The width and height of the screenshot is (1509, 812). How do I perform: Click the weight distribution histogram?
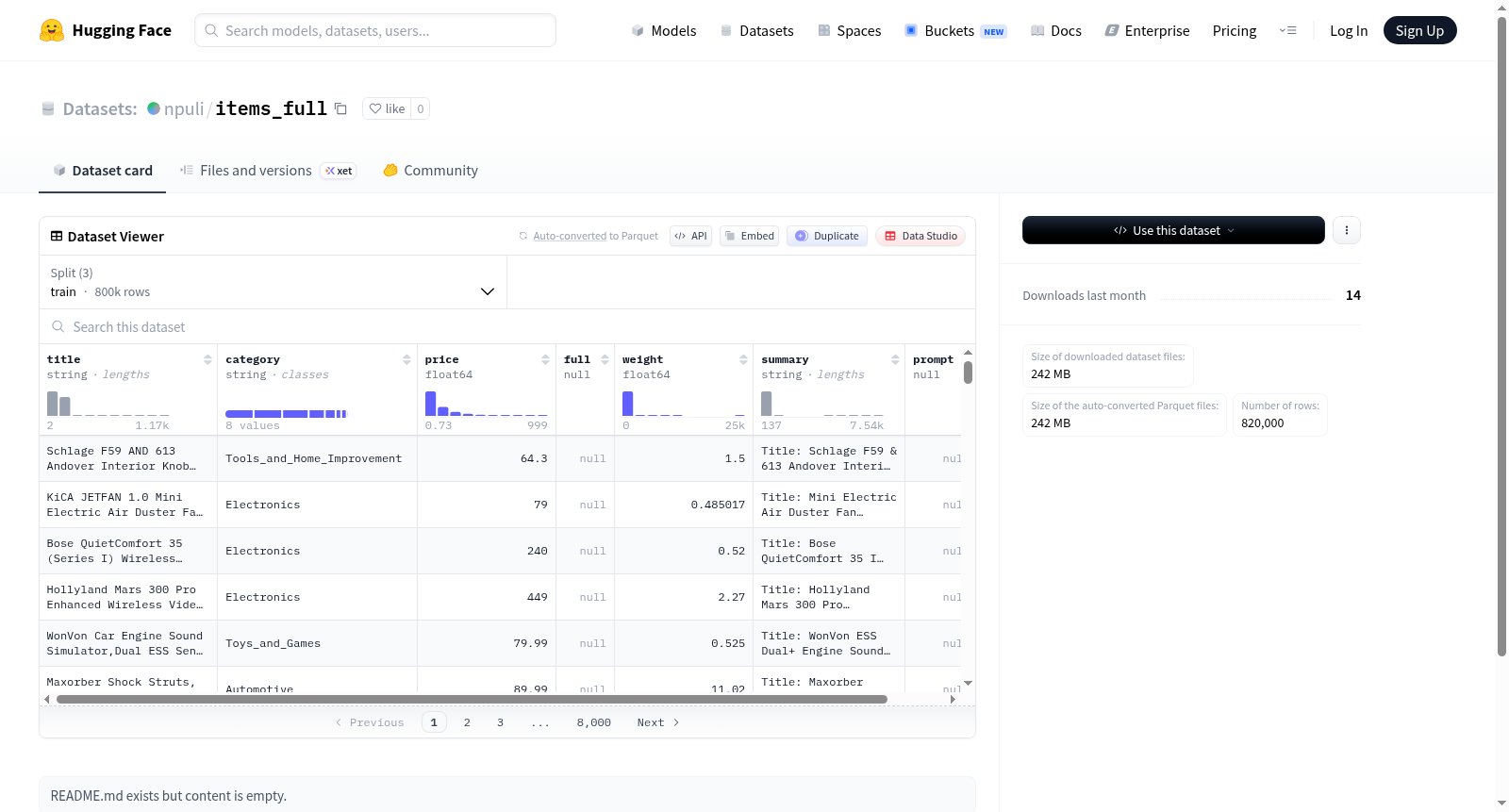pos(684,403)
